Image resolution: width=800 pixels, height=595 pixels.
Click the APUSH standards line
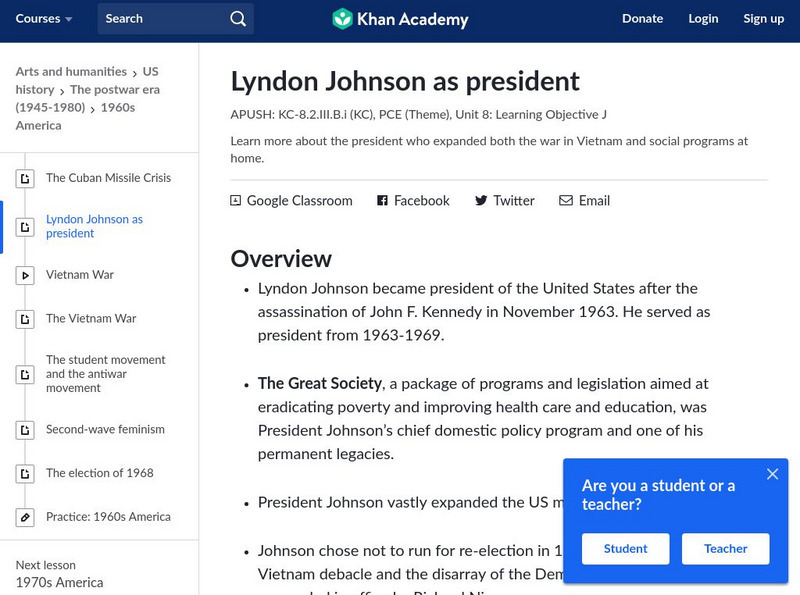[x=418, y=115]
